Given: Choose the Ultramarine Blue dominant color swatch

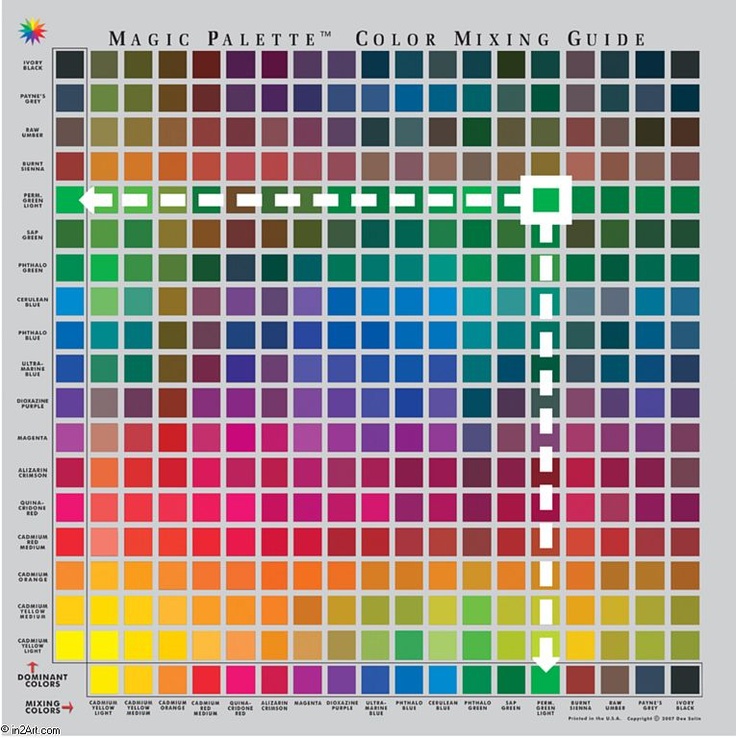Looking at the screenshot, I should (70, 369).
